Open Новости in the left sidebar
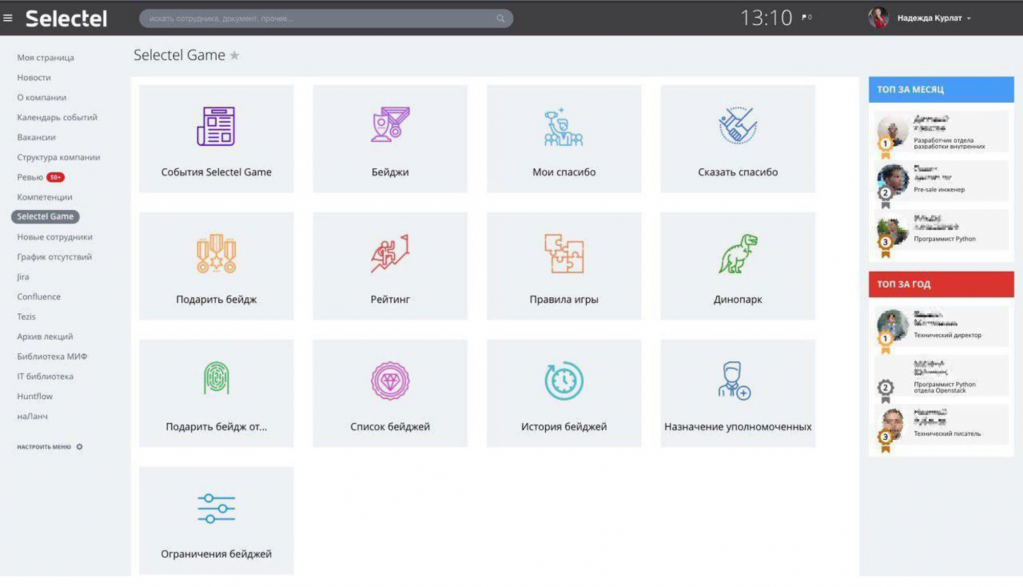The image size is (1023, 587). pos(34,77)
